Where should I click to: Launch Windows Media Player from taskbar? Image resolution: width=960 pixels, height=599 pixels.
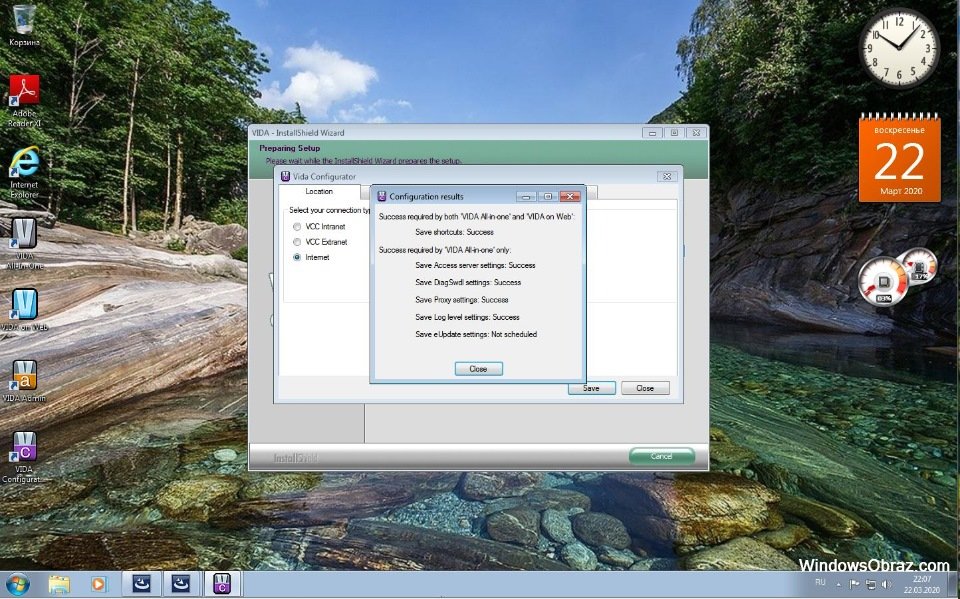(x=98, y=585)
